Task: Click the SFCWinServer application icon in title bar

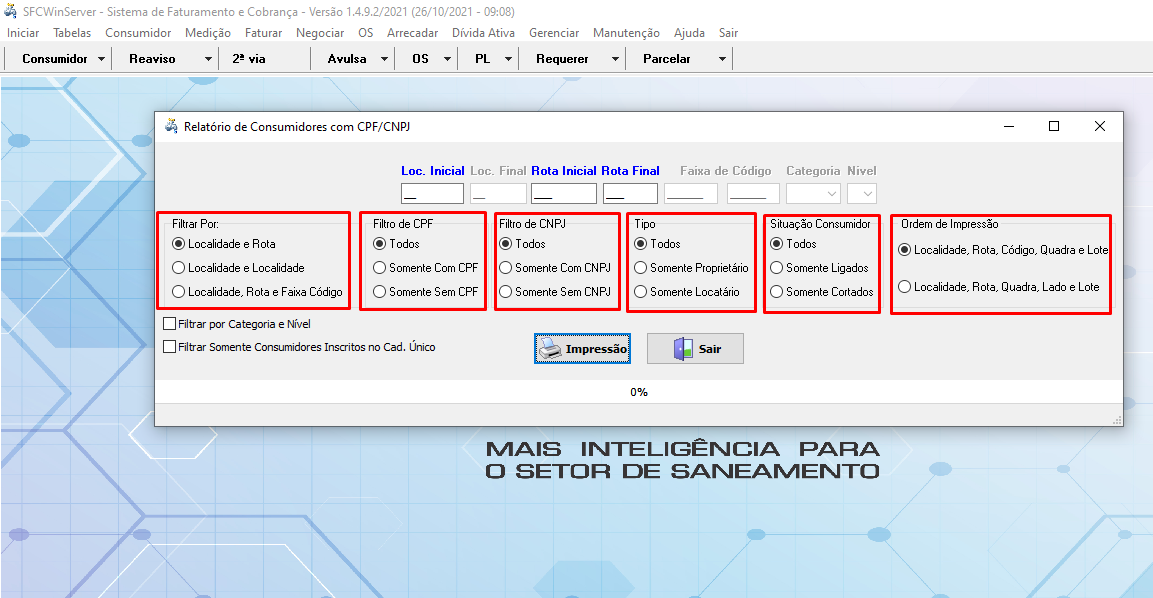Action: (x=13, y=11)
